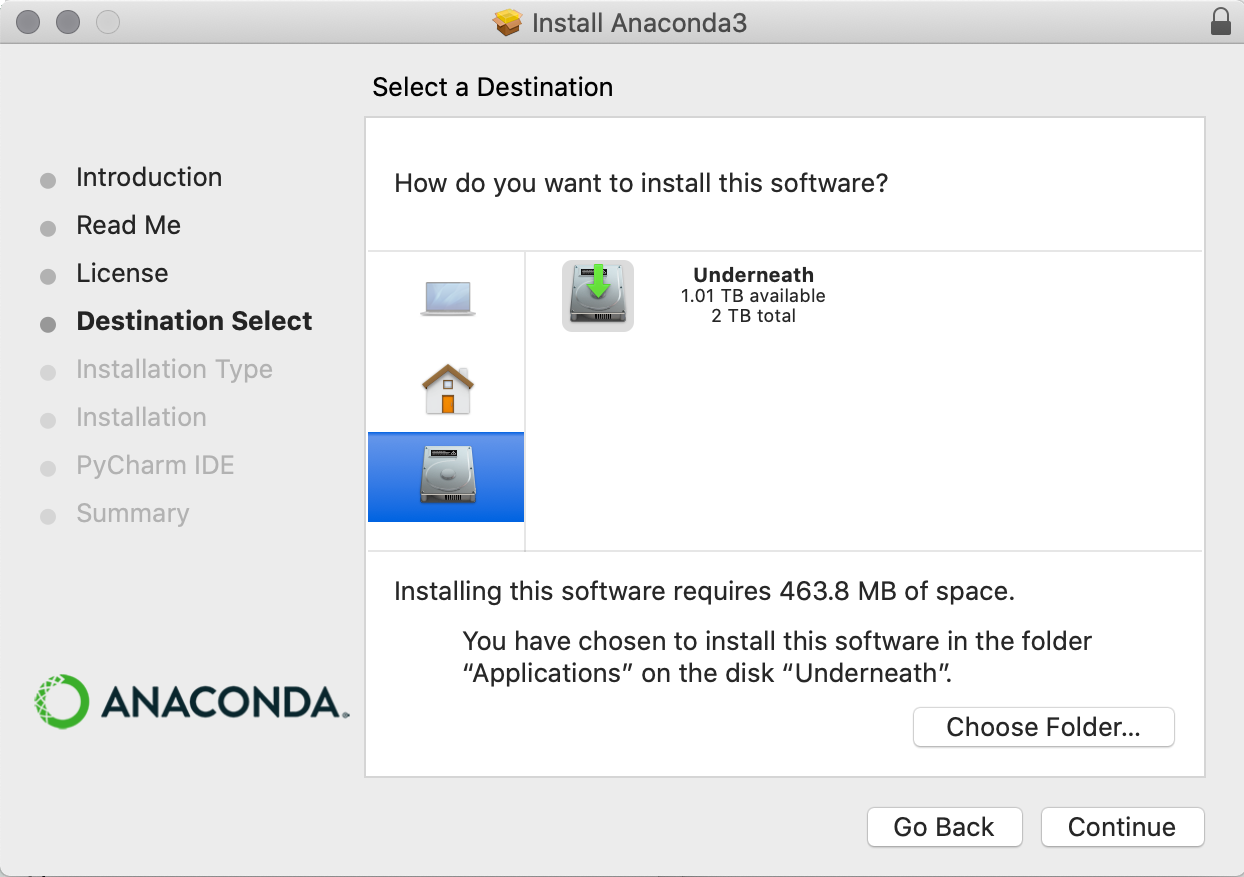Click the package box icon in title

[x=508, y=22]
